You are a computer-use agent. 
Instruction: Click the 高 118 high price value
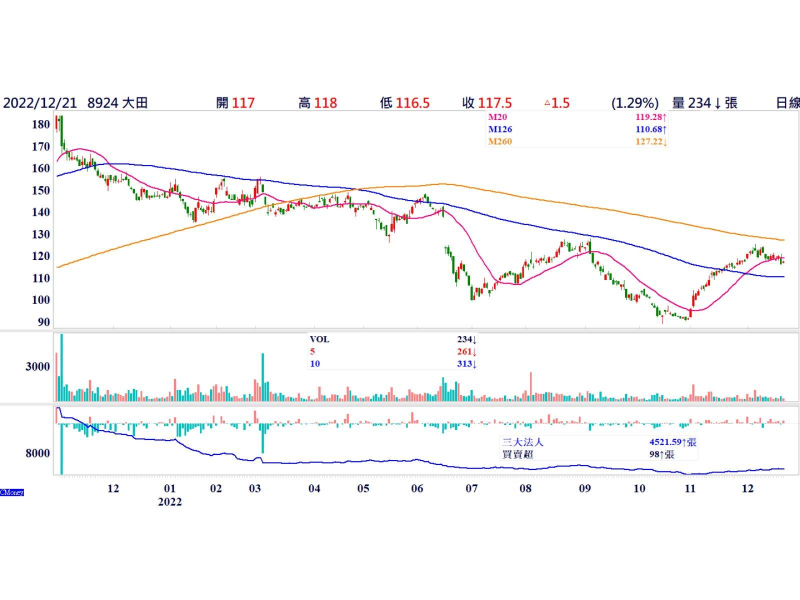click(316, 103)
